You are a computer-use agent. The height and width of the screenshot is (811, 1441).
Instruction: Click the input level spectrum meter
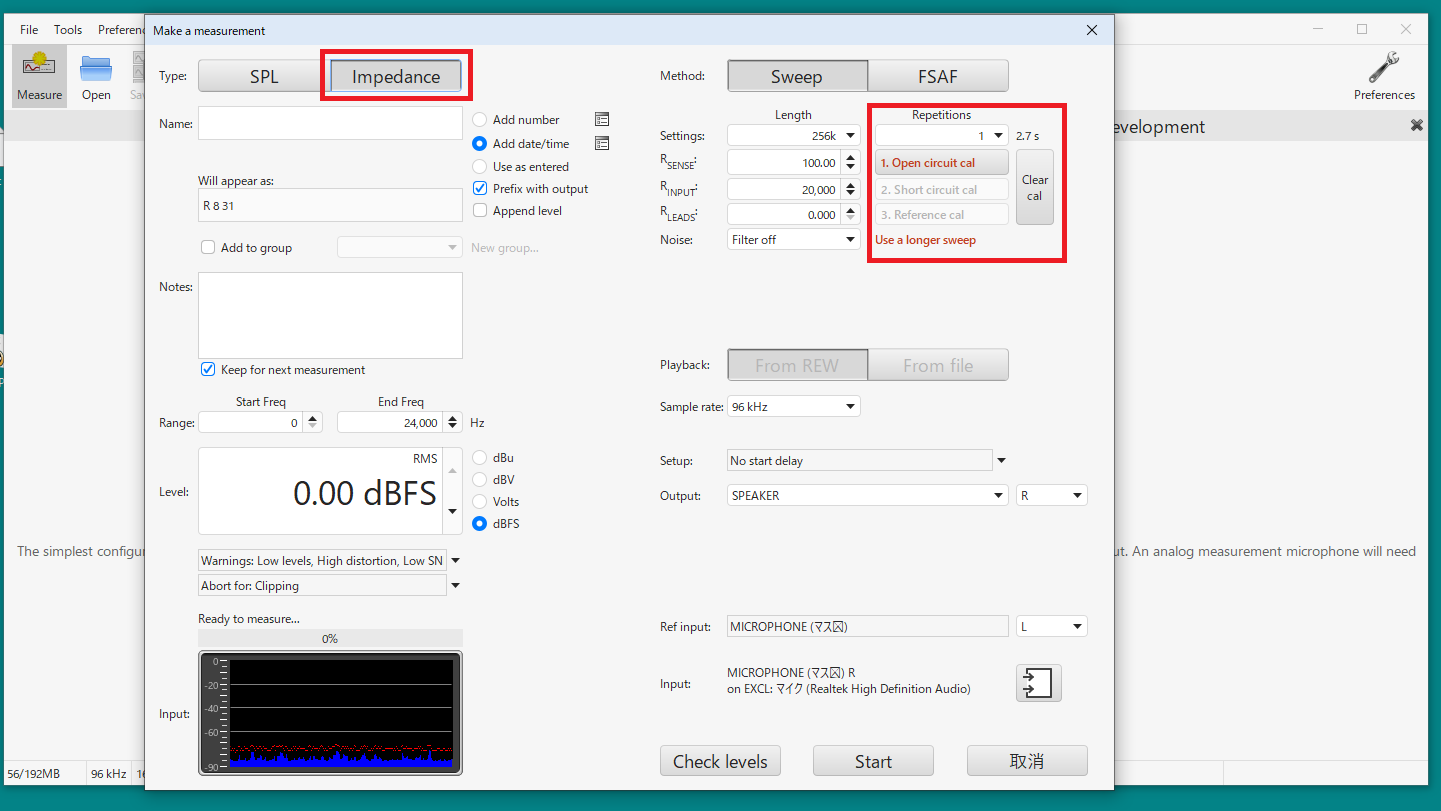pyautogui.click(x=330, y=713)
